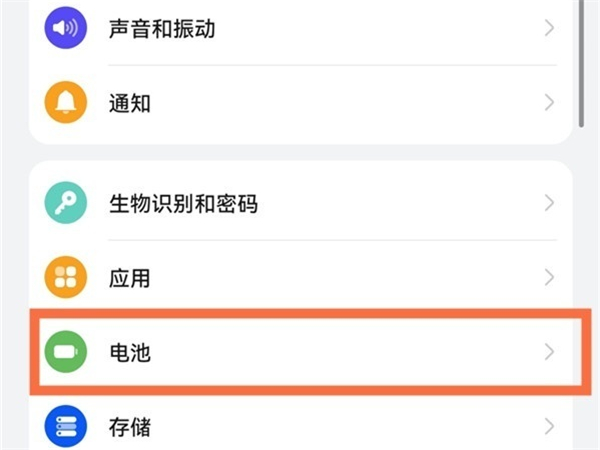Tap the orange apps grid icon

click(66, 278)
